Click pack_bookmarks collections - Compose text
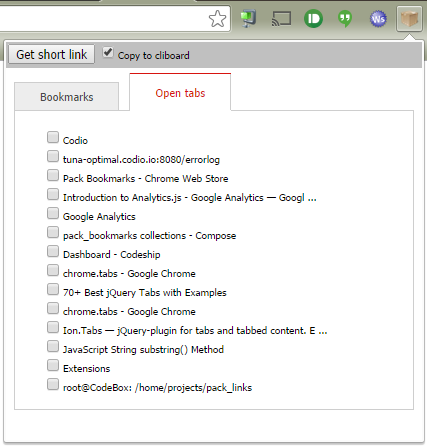 click(x=149, y=236)
